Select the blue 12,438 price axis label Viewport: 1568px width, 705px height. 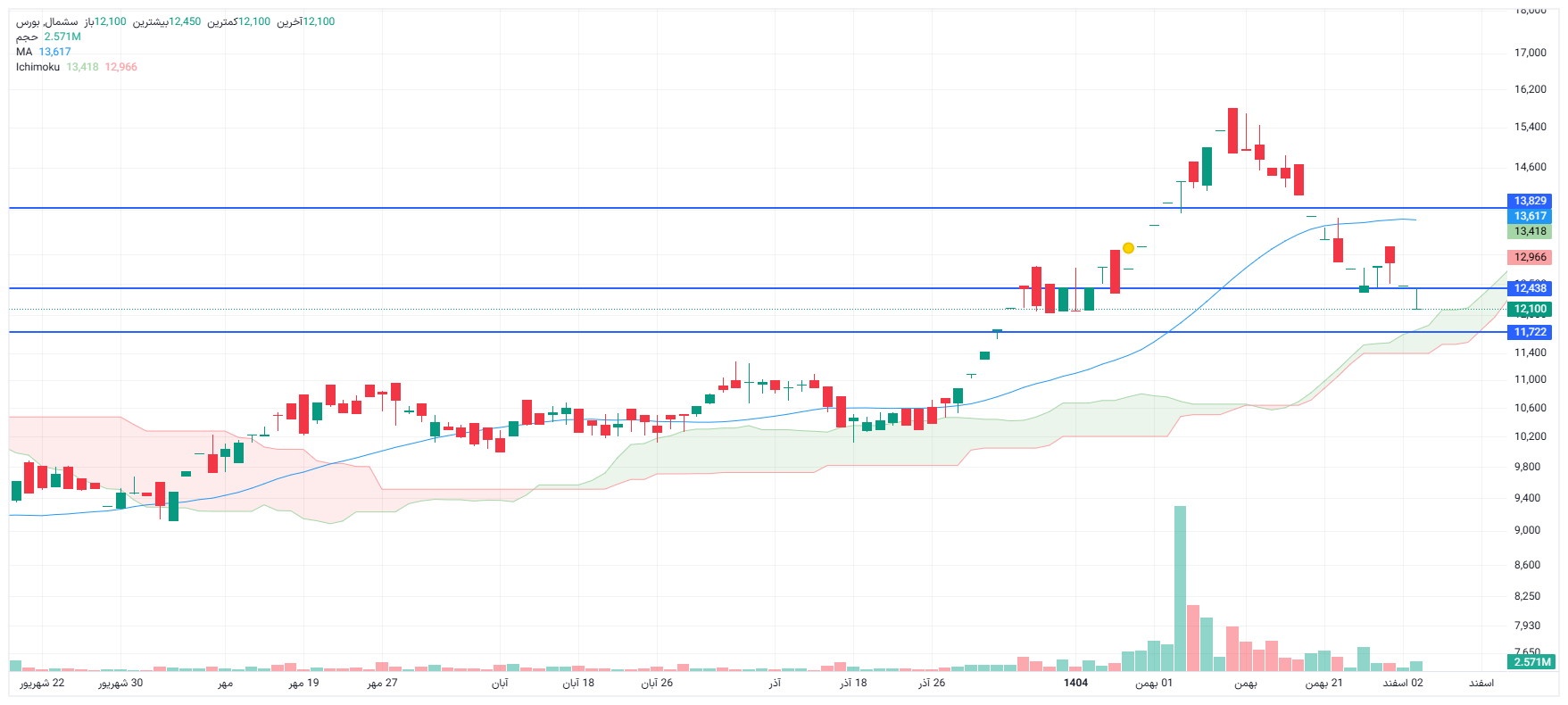(1530, 288)
